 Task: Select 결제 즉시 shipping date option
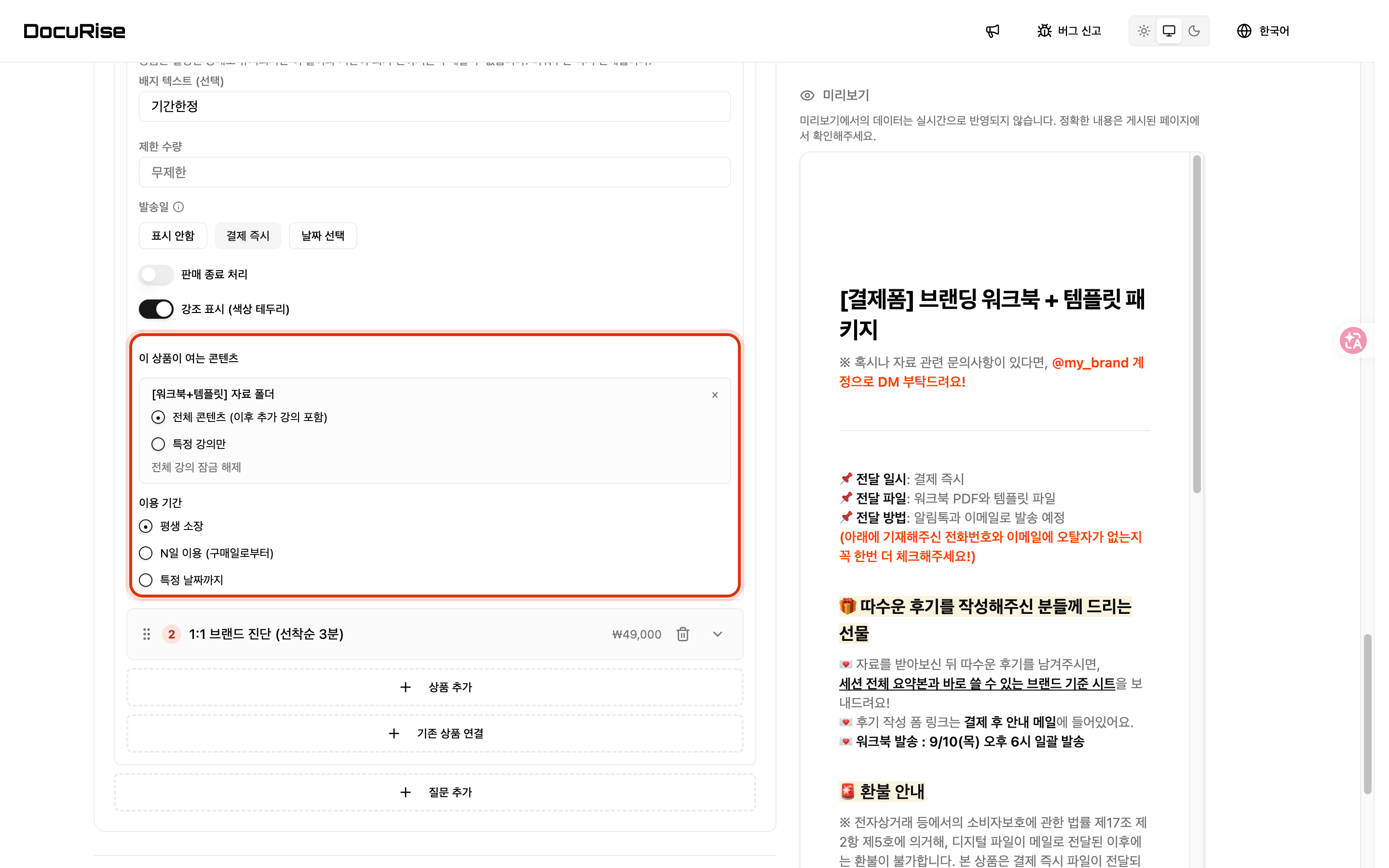[248, 236]
